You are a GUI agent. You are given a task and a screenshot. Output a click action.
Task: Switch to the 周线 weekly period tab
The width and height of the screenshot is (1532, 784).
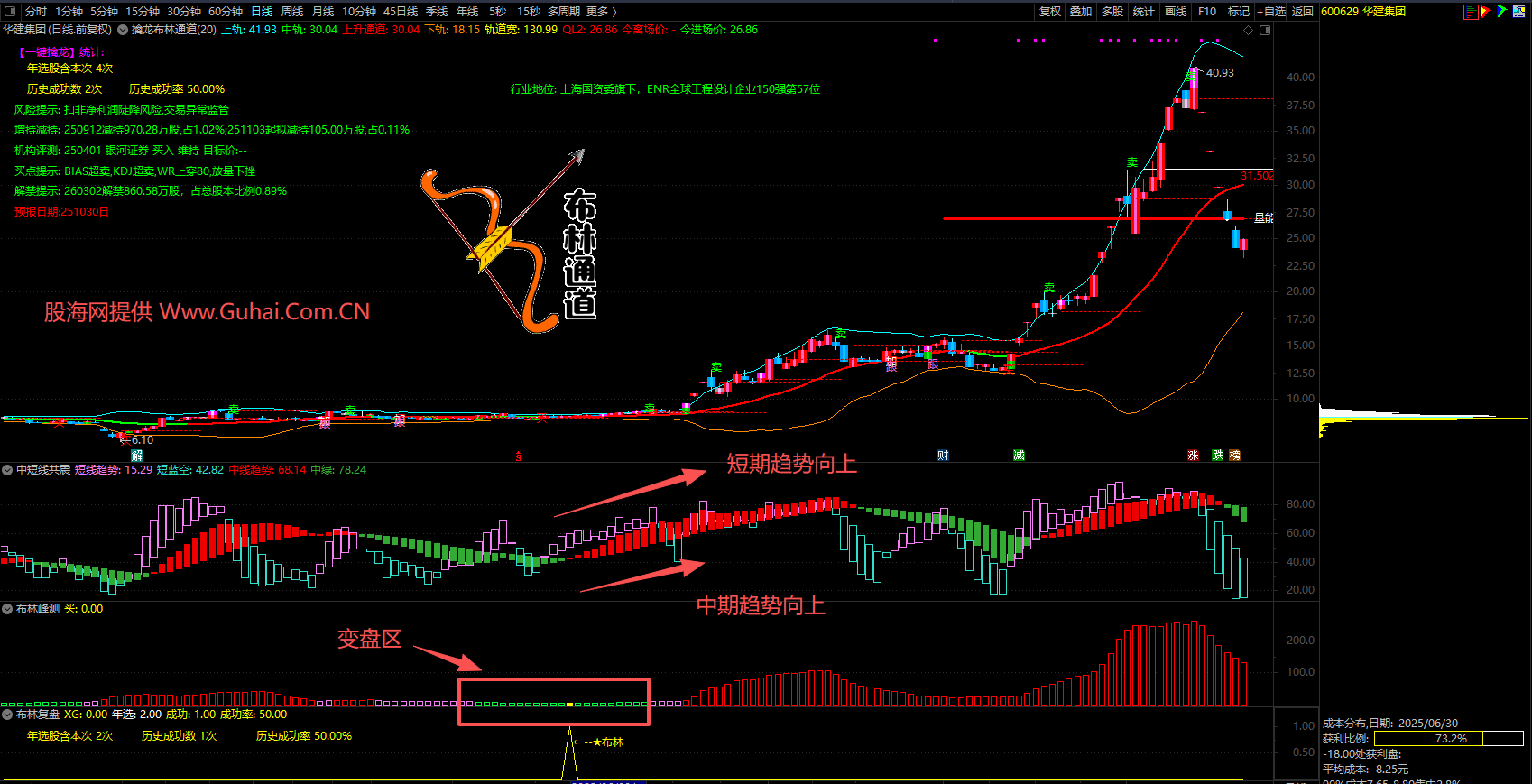coord(292,12)
